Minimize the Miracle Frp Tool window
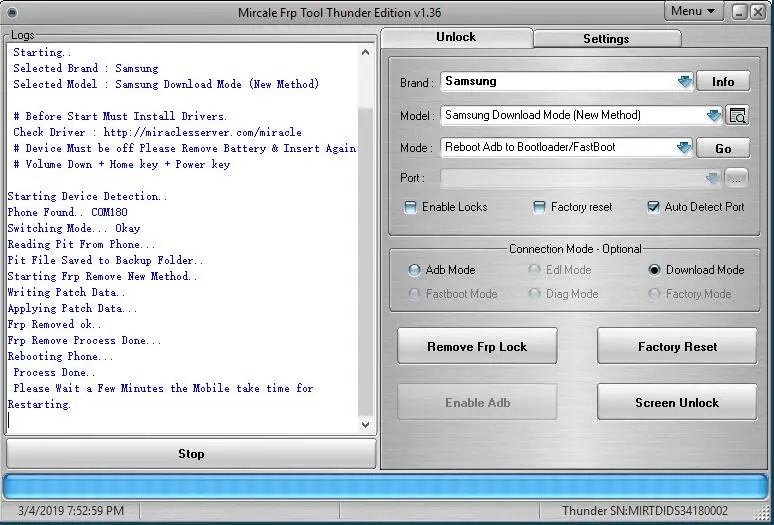Screen dimensions: 774x525 (x=739, y=12)
